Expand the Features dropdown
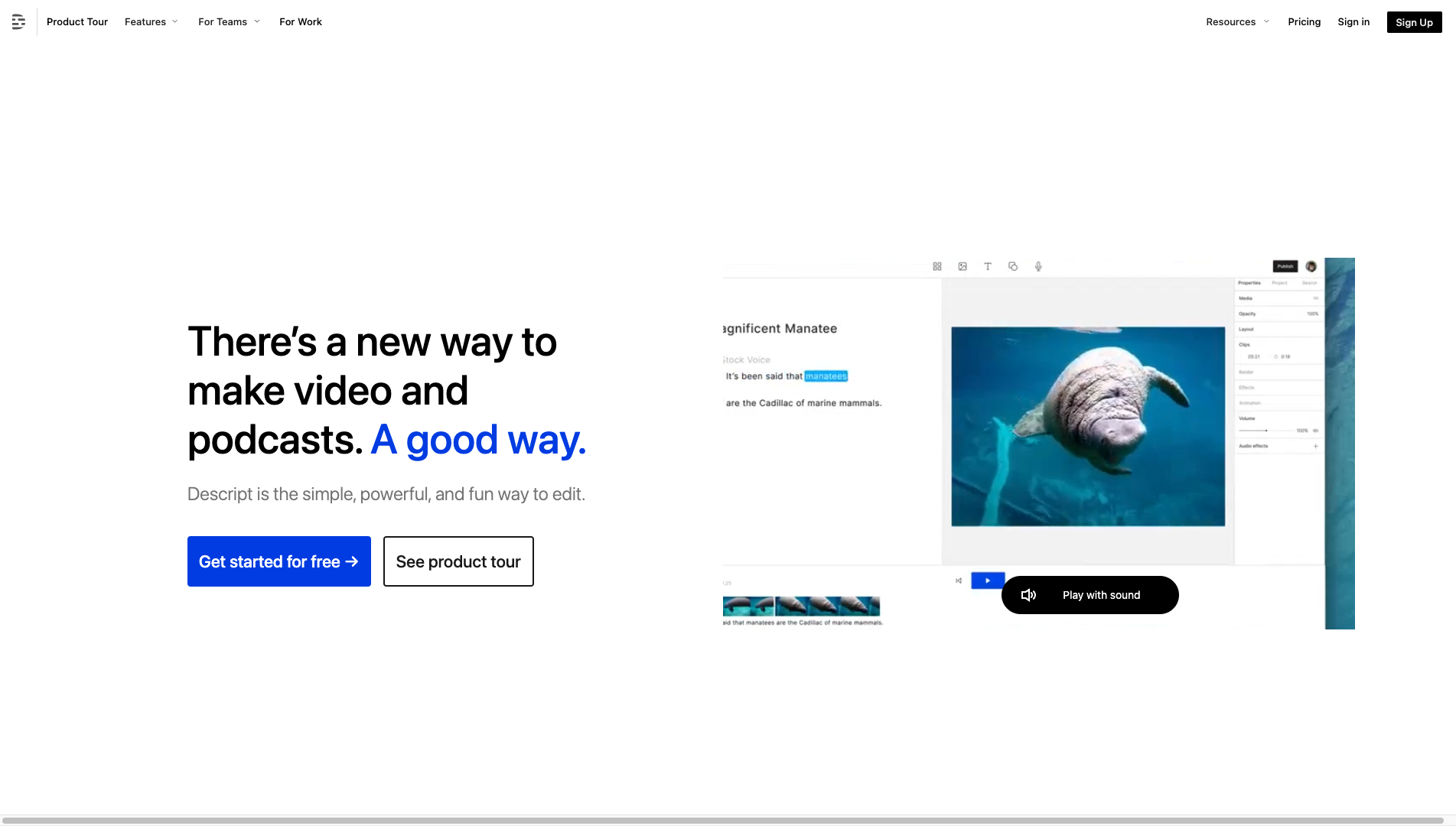 [151, 22]
